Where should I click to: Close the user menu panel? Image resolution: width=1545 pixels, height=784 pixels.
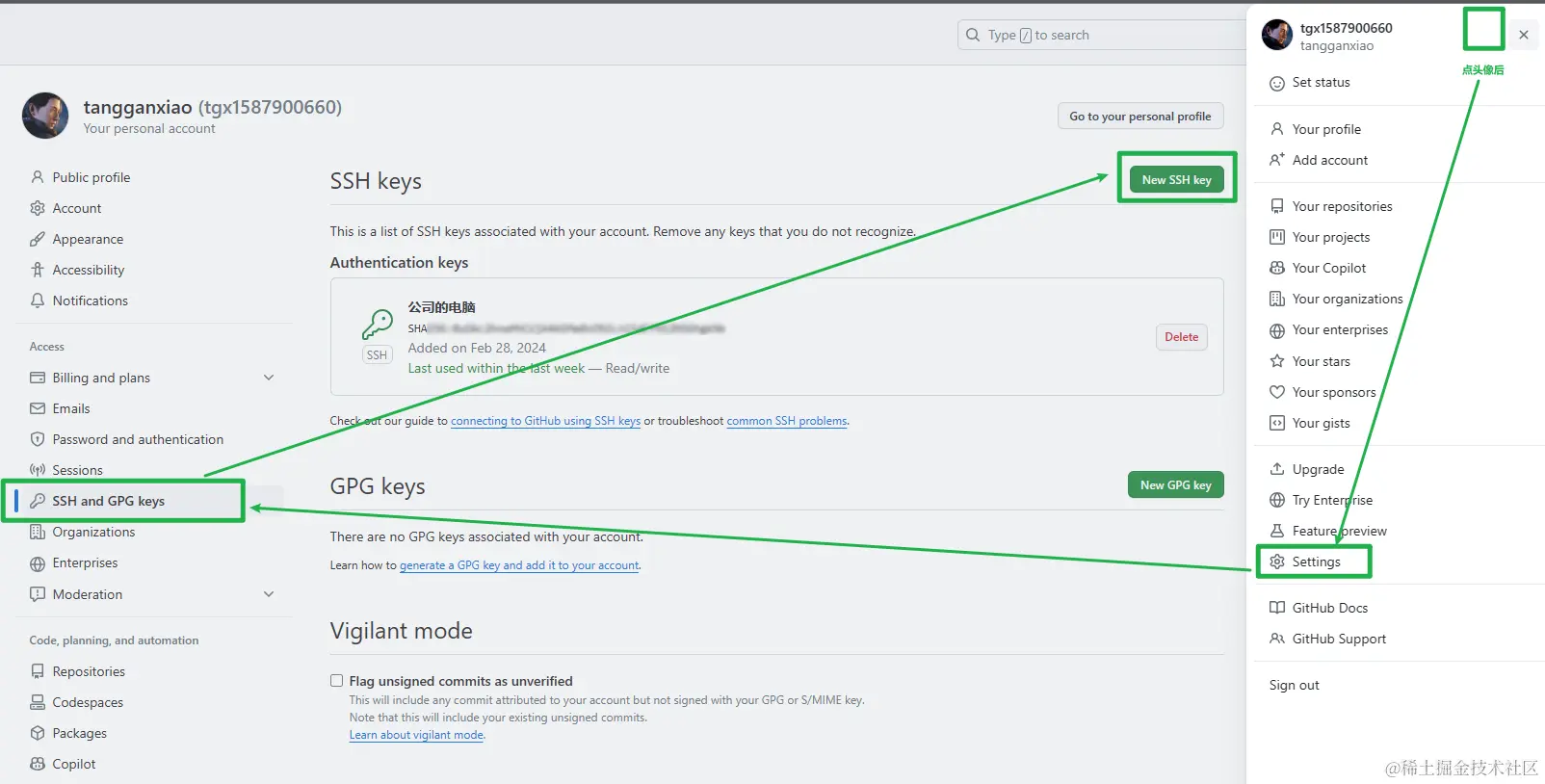coord(1524,35)
